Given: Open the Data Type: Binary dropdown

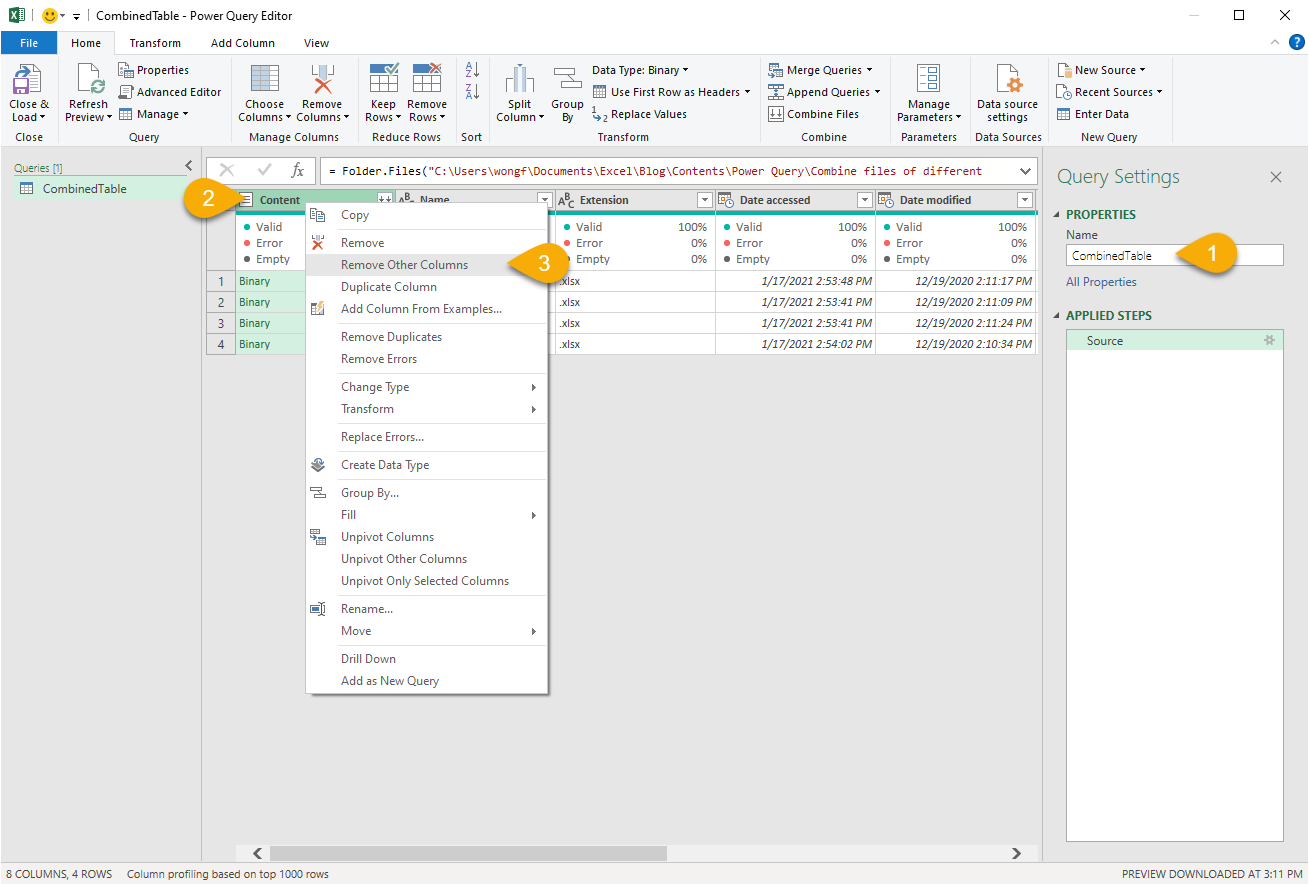Looking at the screenshot, I should [639, 69].
